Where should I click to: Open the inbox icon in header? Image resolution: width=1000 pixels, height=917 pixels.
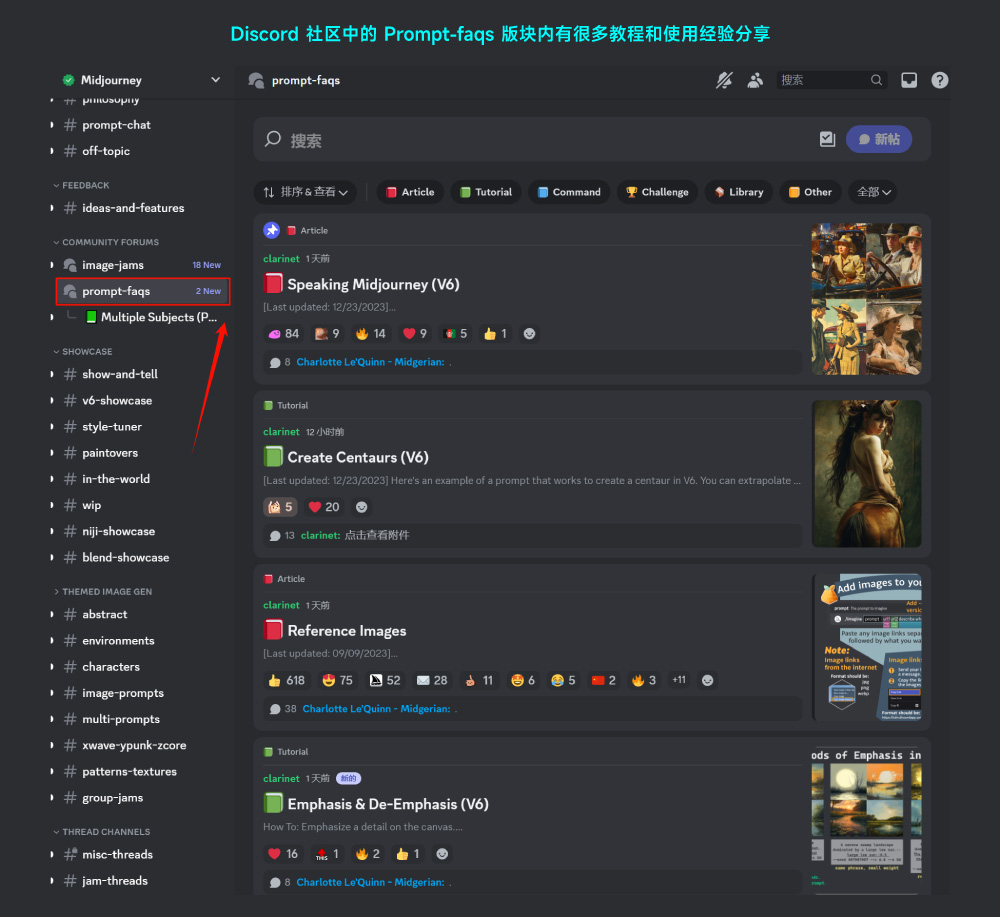point(909,80)
